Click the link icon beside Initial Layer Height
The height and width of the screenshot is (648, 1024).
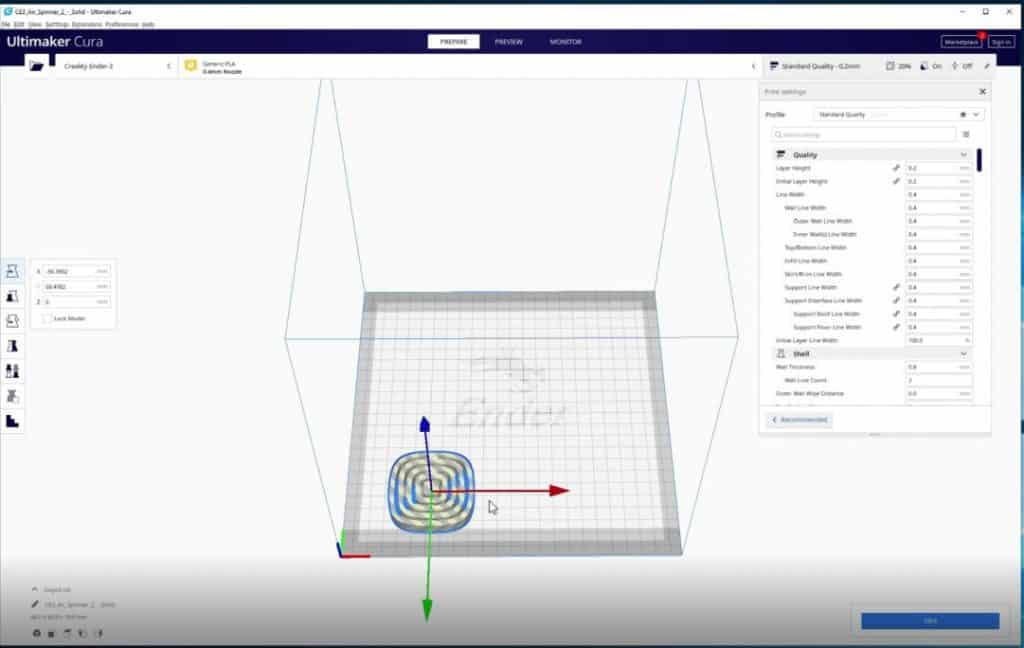(x=896, y=181)
